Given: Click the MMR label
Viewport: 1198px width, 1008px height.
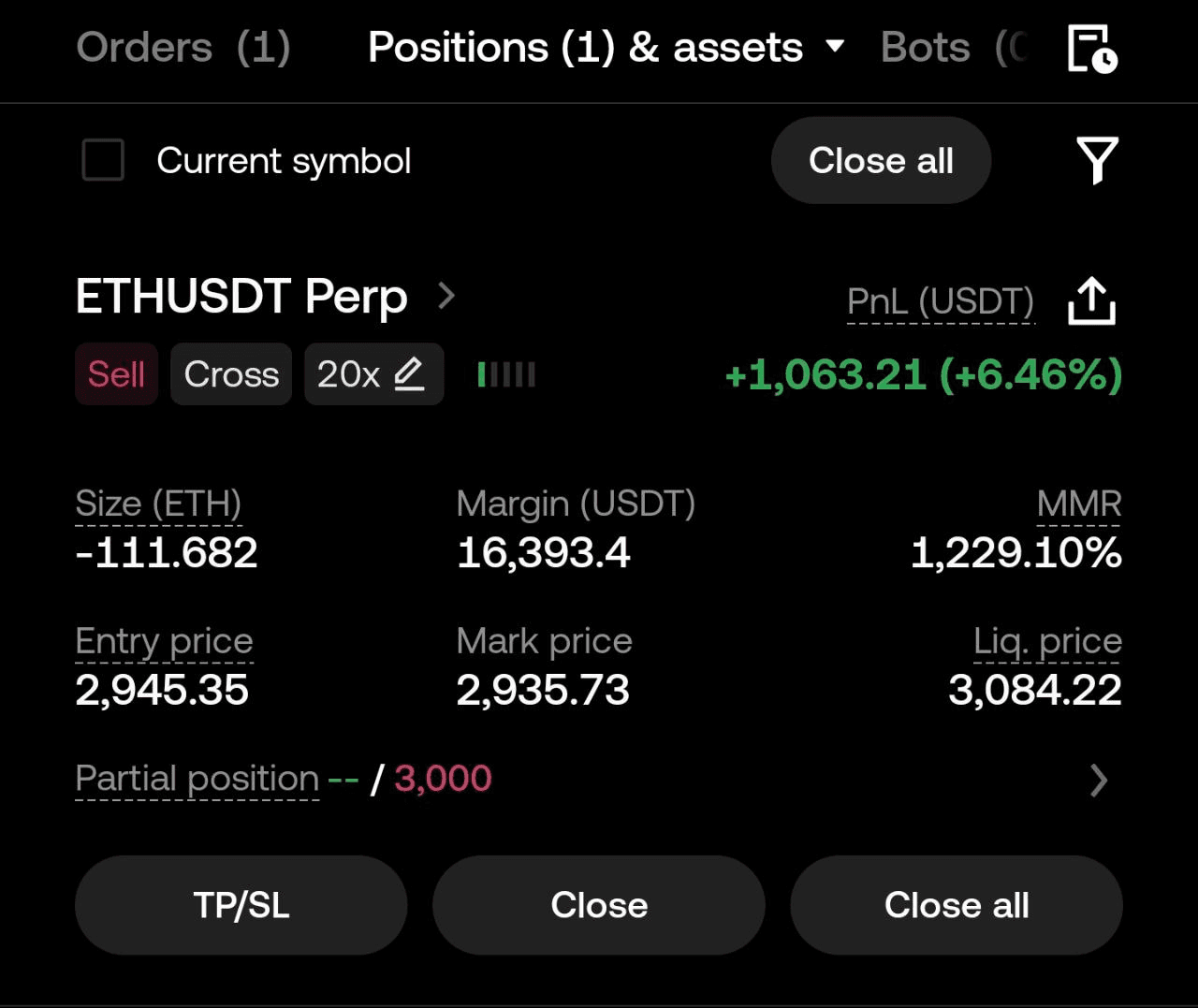Looking at the screenshot, I should 1078,504.
